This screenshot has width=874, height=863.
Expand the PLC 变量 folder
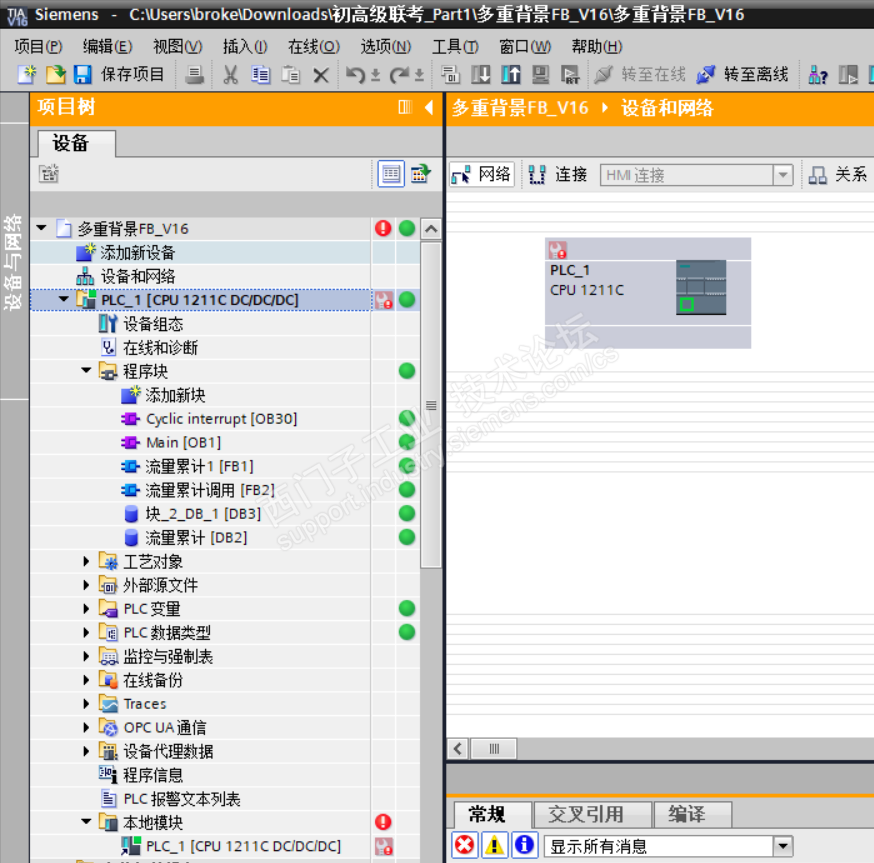click(86, 609)
